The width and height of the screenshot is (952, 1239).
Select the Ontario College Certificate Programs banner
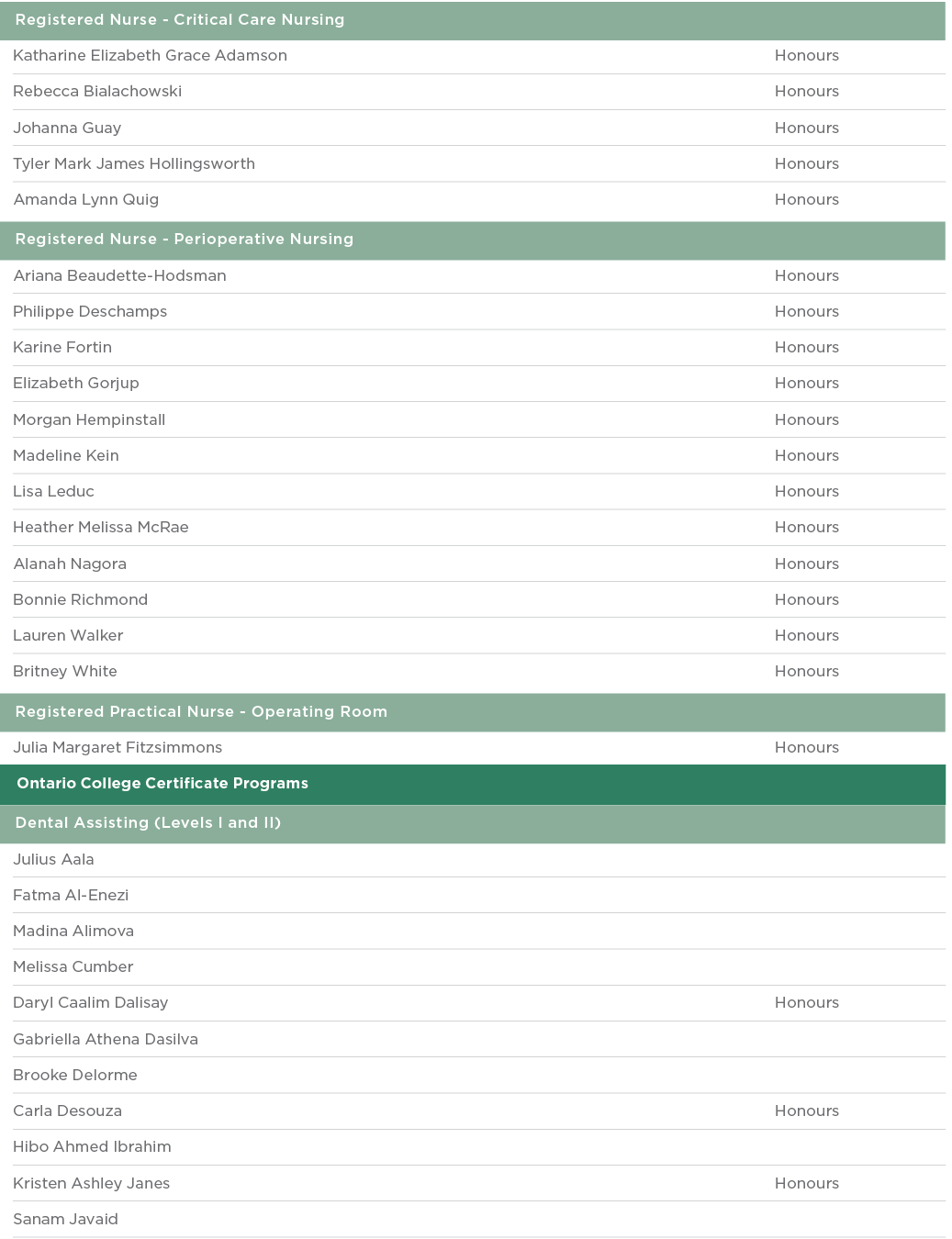[x=162, y=784]
